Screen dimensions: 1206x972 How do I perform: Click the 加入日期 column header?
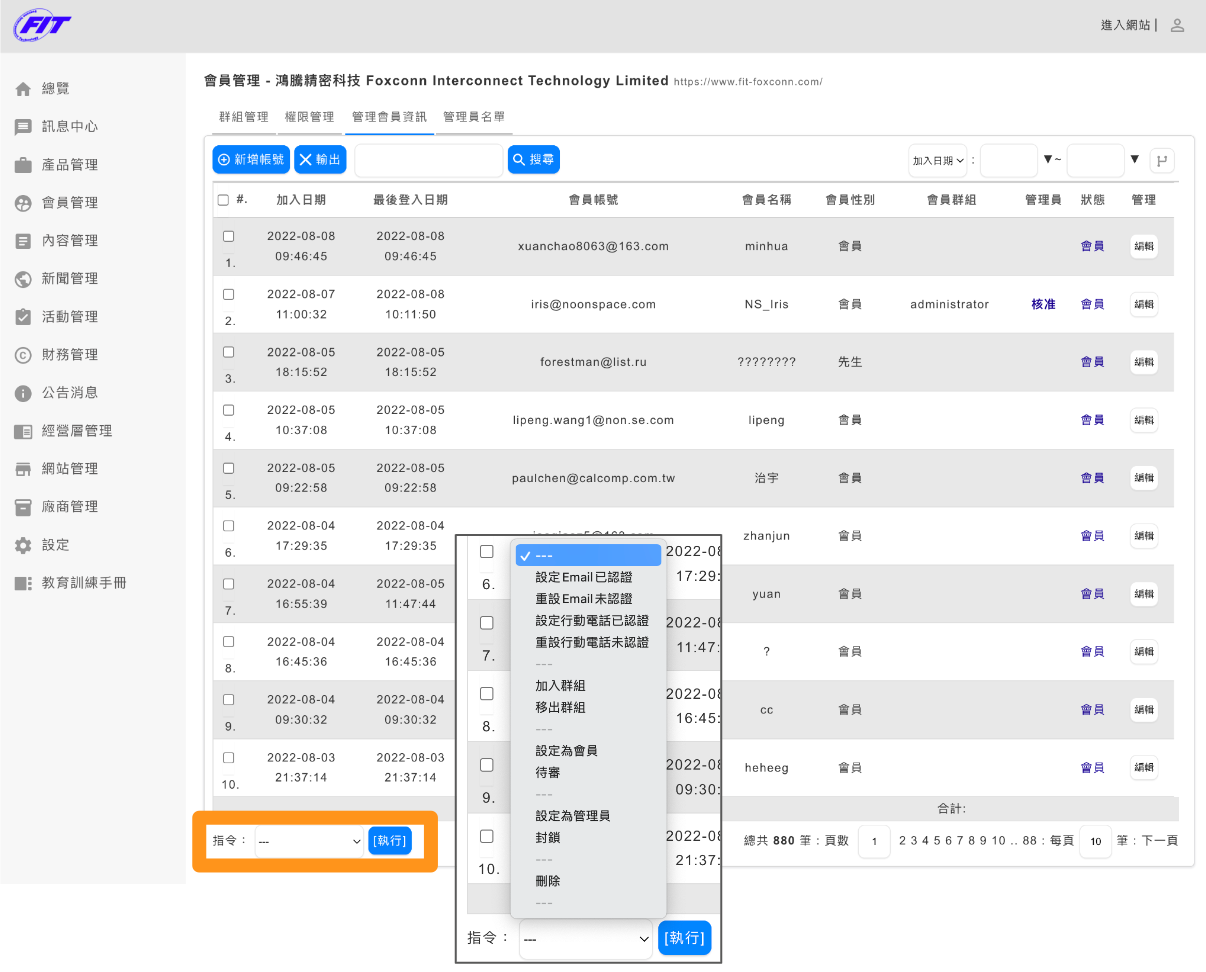point(301,200)
